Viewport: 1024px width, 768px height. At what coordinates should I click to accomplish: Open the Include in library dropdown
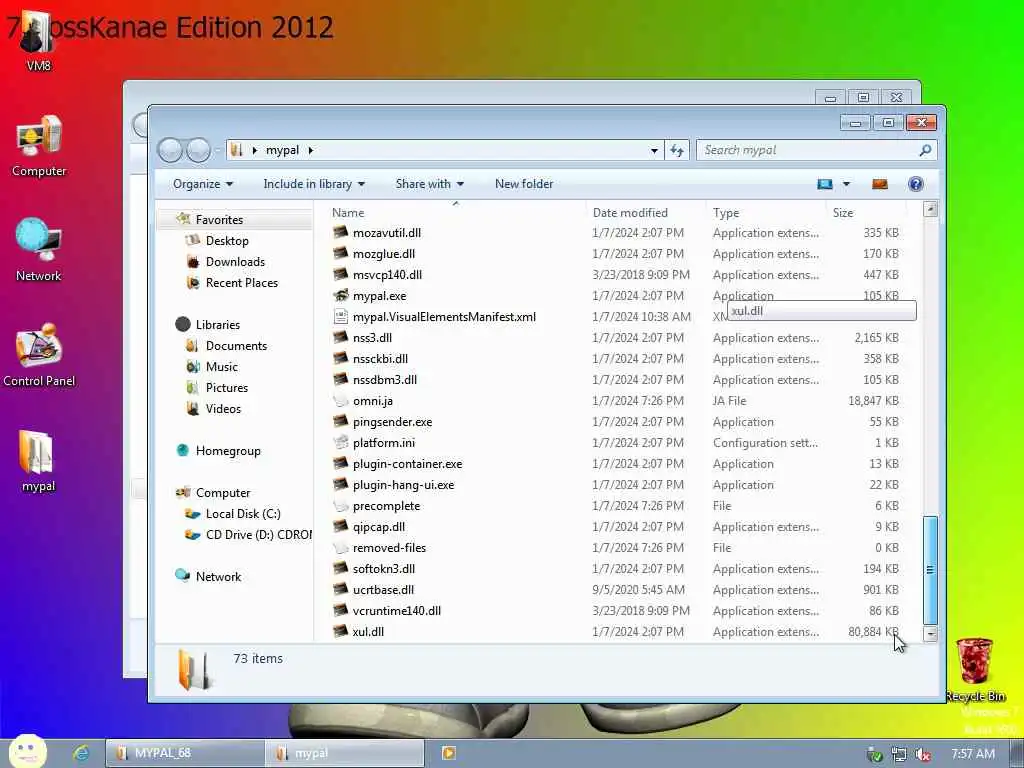pos(314,184)
